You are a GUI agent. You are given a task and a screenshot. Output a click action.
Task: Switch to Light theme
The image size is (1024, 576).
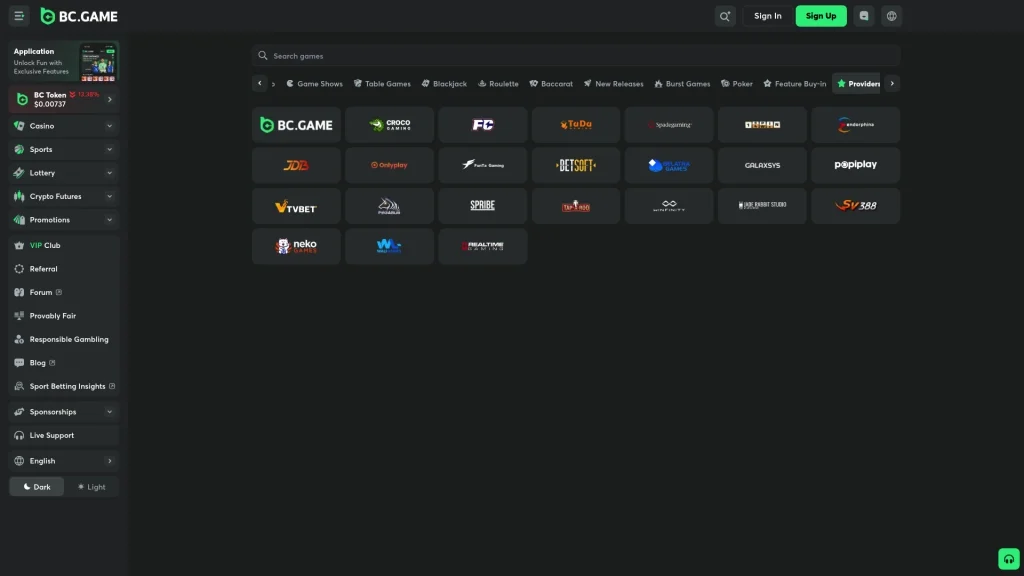91,487
